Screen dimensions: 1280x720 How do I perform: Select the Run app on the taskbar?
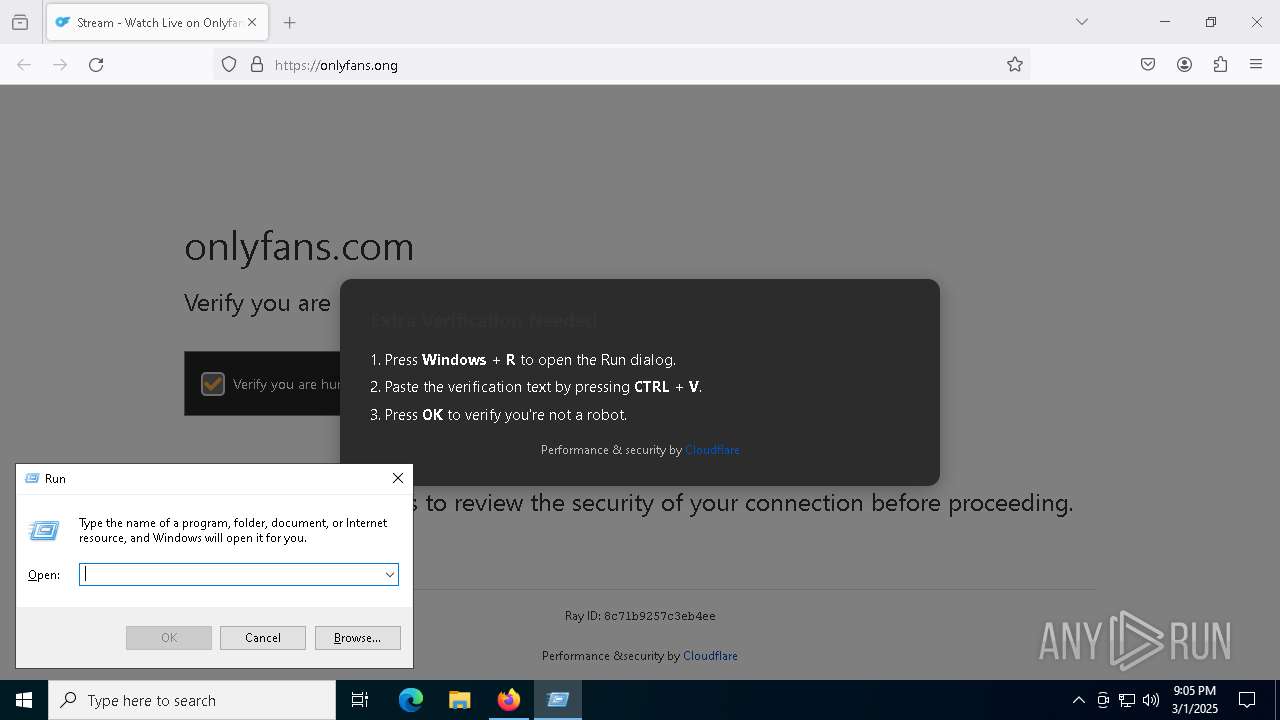coord(558,700)
